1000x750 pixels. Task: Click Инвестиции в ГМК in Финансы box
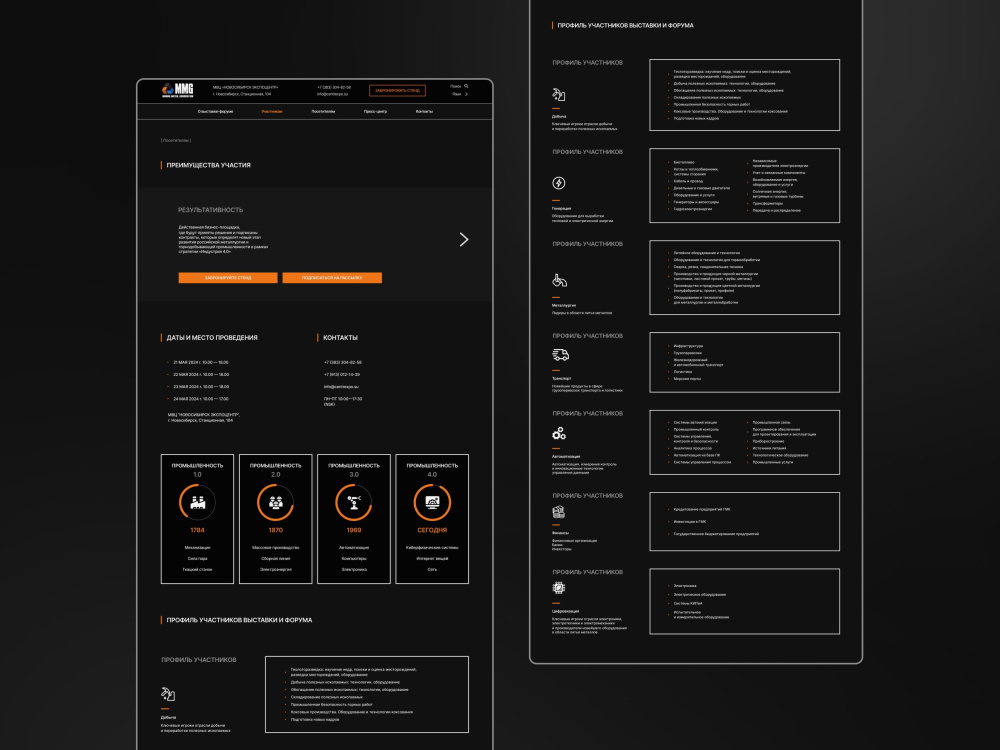coord(690,522)
